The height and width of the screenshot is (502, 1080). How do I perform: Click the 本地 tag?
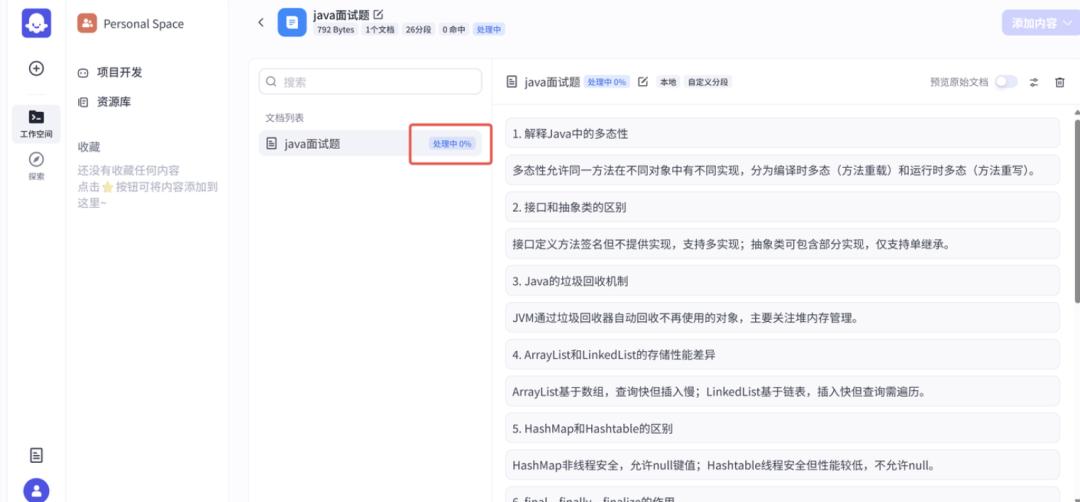668,82
